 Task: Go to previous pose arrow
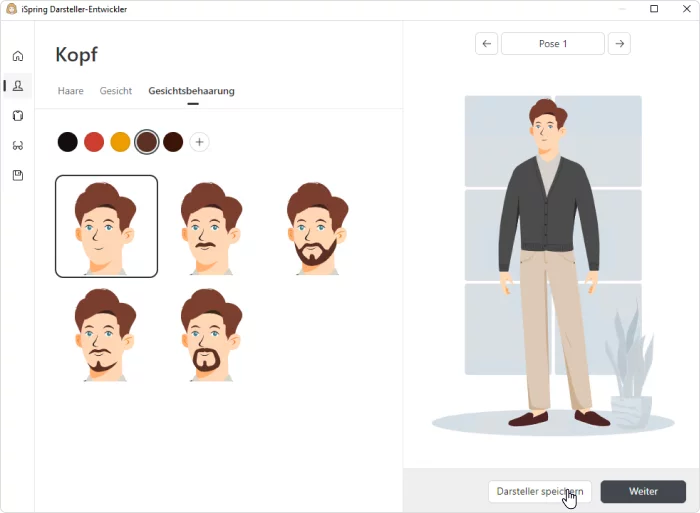point(486,44)
